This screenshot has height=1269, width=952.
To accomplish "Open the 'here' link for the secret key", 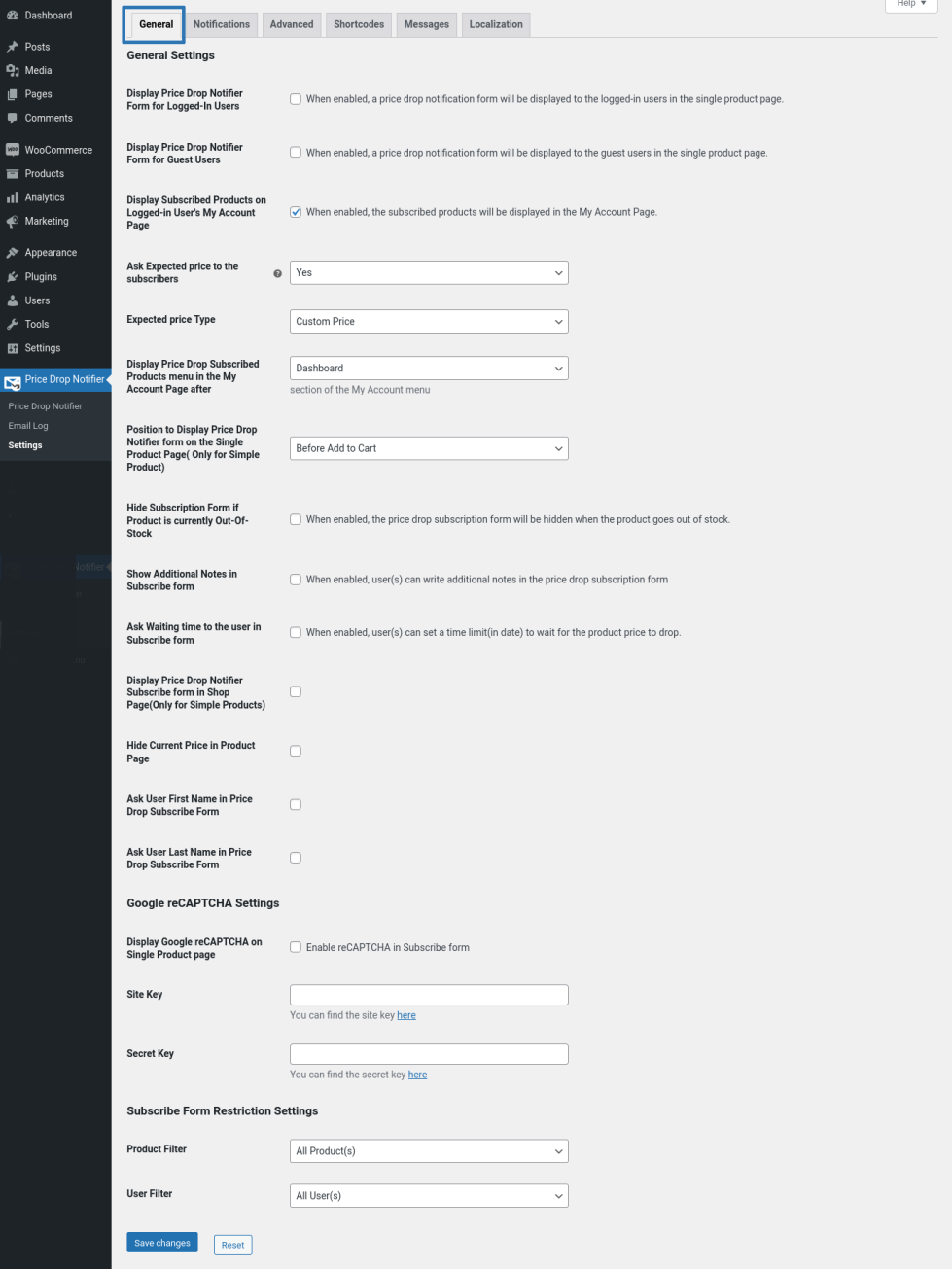I will [417, 1075].
